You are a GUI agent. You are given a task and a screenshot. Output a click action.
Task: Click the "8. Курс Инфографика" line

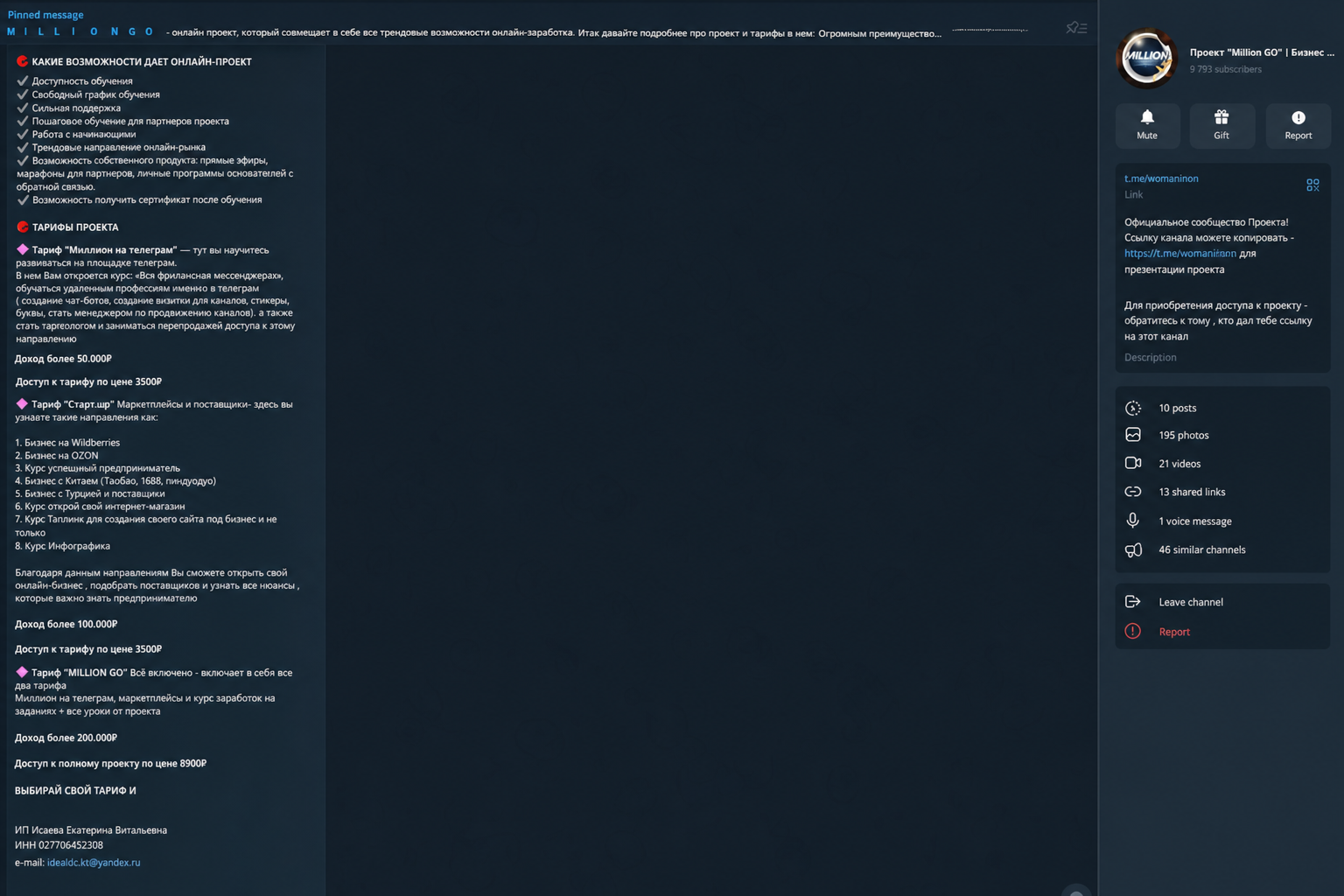63,546
